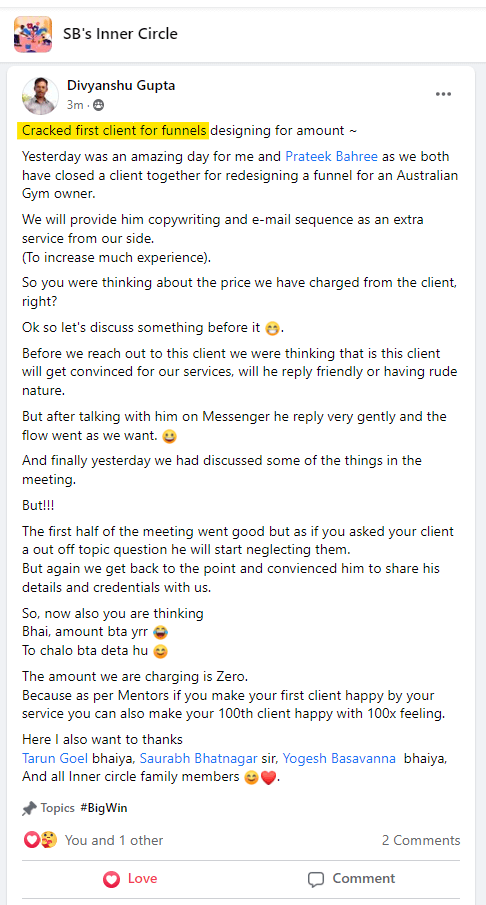View the care reaction emoji icon
The width and height of the screenshot is (486, 905).
click(49, 840)
